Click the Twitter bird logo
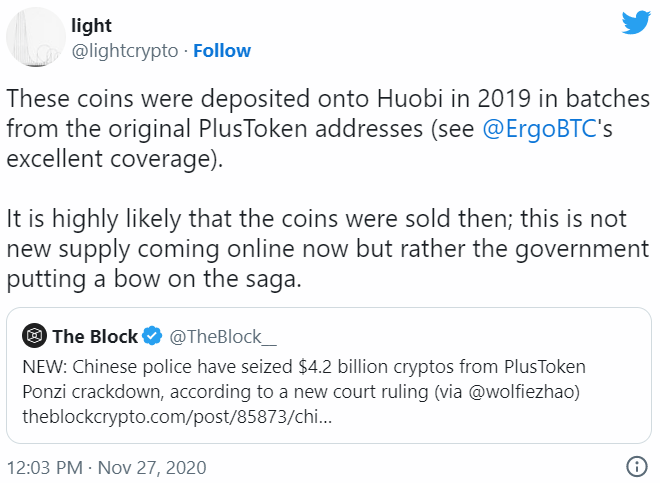This screenshot has width=660, height=483. [635, 24]
